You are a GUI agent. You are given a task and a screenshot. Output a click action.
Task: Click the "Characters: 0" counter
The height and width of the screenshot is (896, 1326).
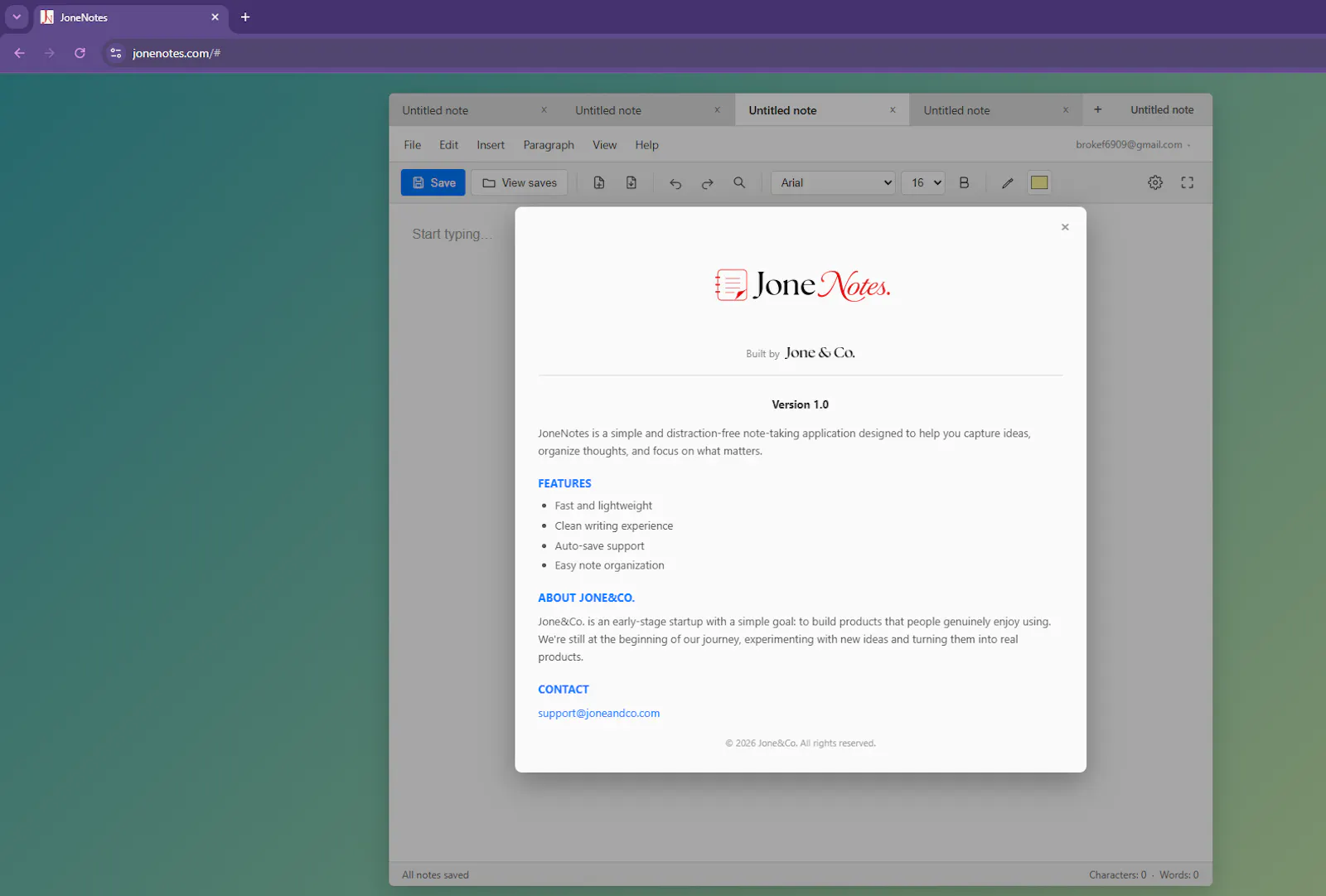pos(1117,875)
